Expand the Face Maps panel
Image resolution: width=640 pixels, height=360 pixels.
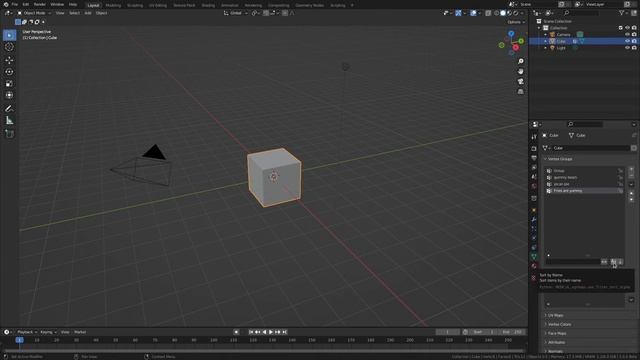557,333
